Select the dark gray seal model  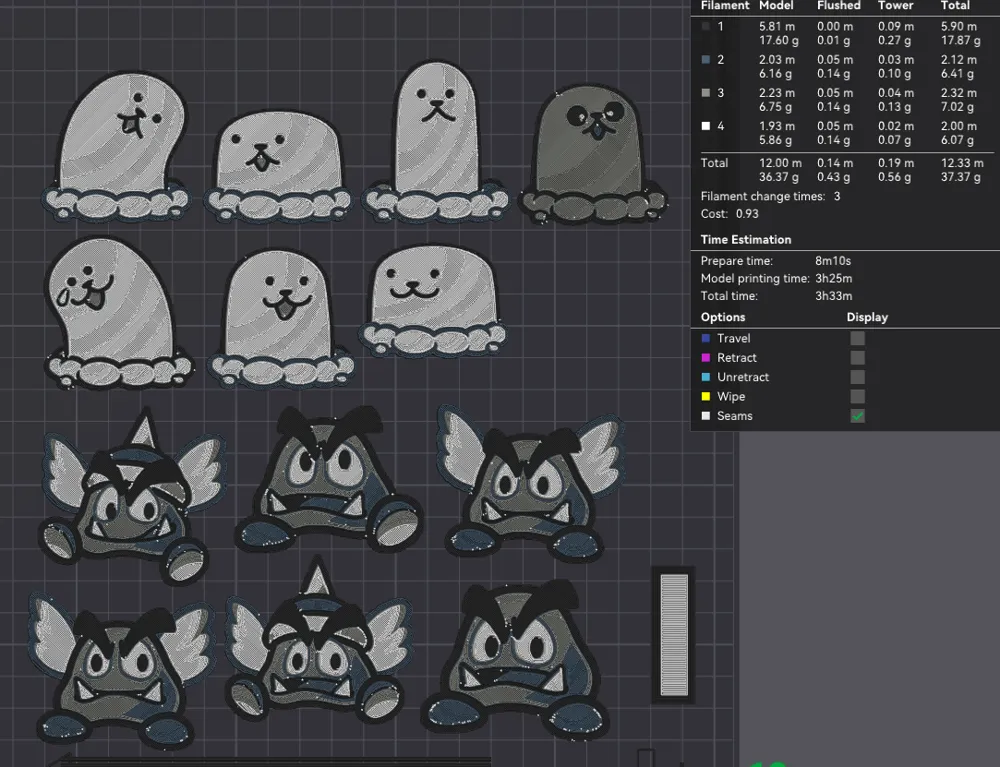tap(594, 155)
